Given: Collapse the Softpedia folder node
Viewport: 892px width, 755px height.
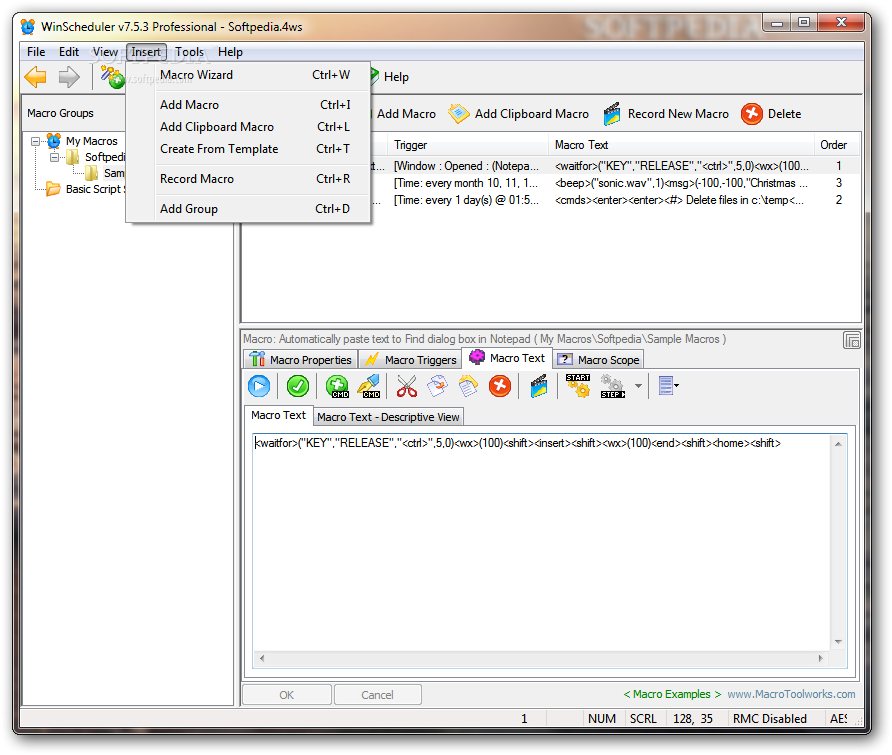Looking at the screenshot, I should click(54, 157).
